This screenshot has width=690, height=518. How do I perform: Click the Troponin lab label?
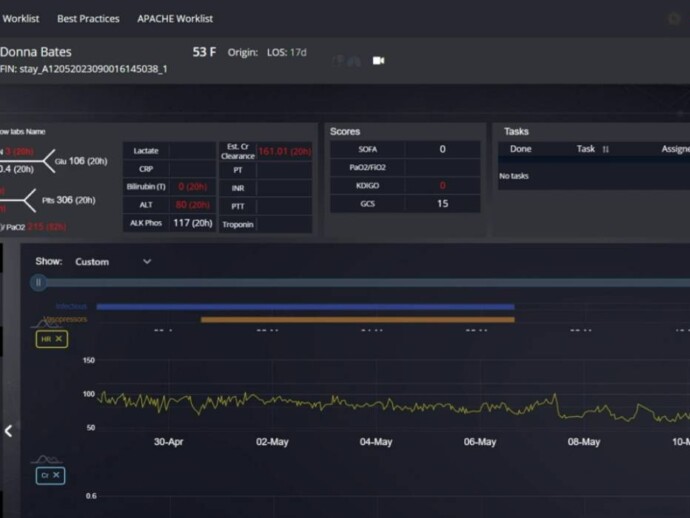tap(238, 224)
